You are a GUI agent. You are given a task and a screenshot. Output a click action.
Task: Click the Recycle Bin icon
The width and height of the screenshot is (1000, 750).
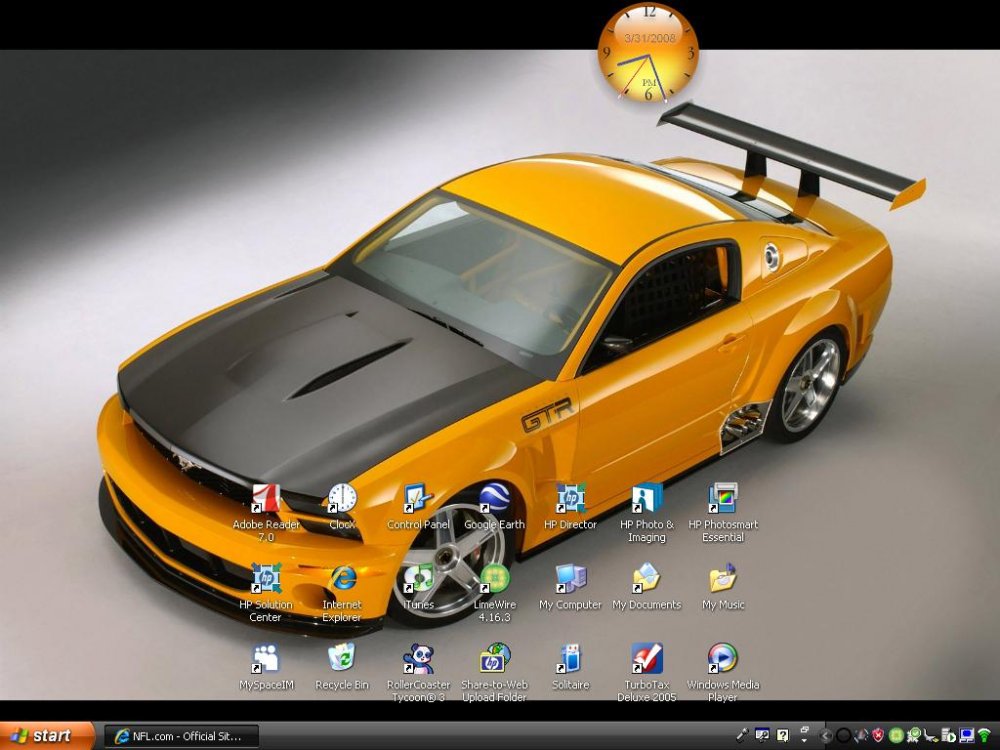click(342, 659)
